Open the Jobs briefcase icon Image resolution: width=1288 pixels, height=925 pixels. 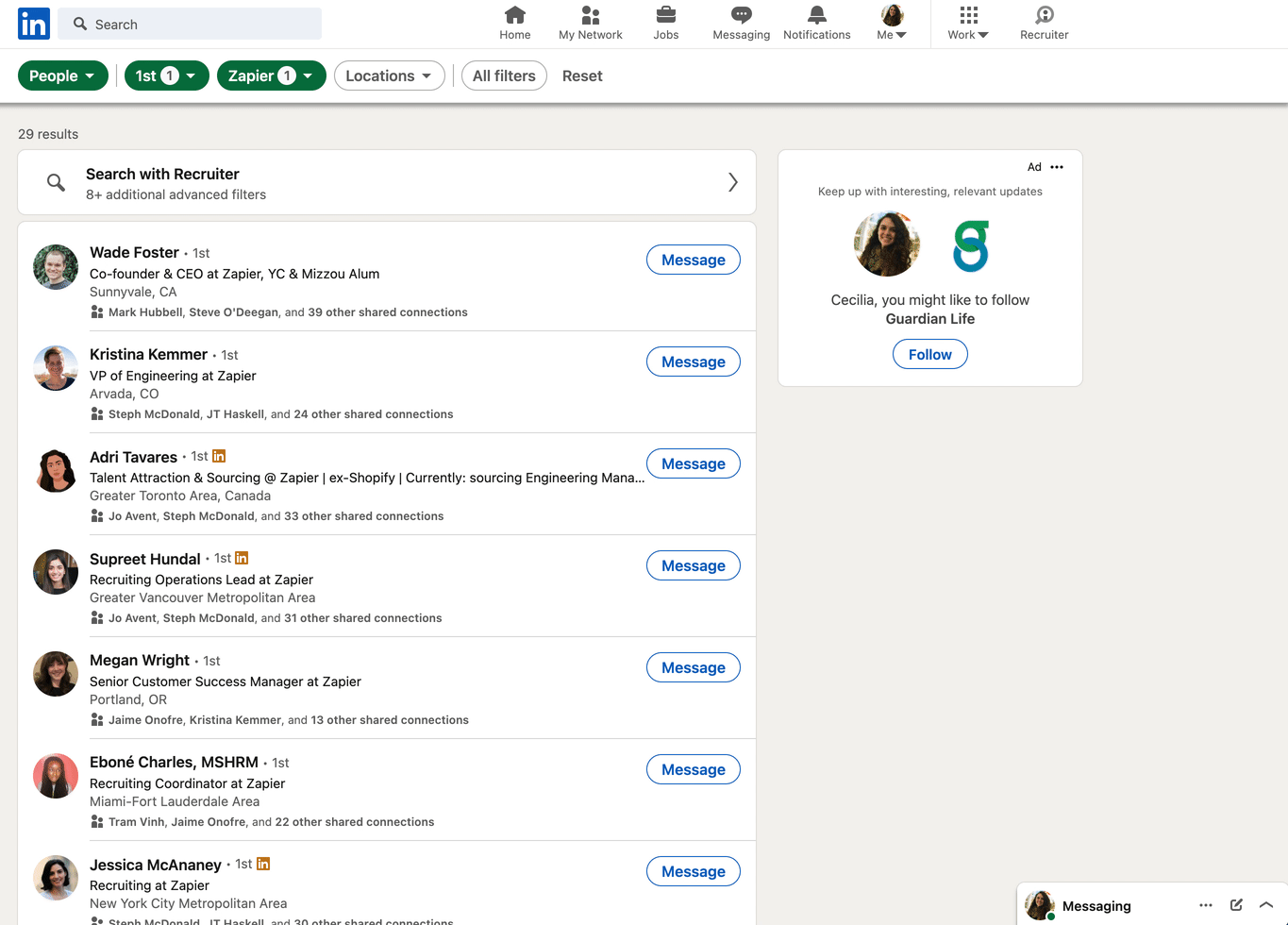[666, 15]
